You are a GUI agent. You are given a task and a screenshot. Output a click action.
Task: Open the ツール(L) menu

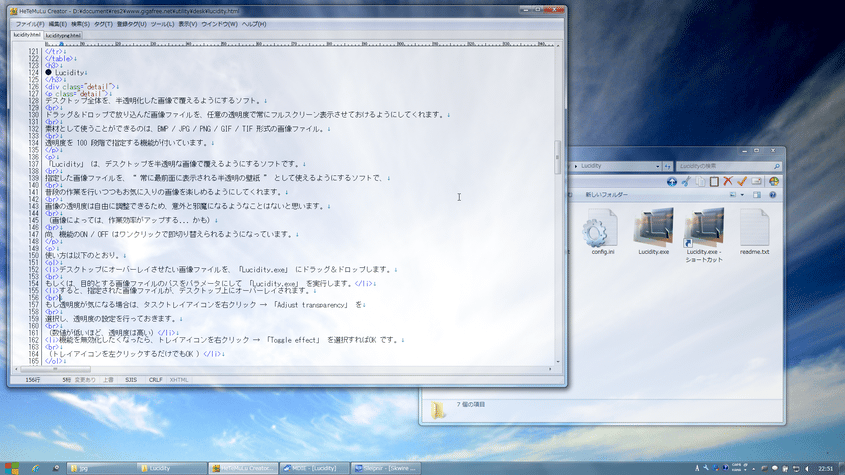tap(162, 24)
